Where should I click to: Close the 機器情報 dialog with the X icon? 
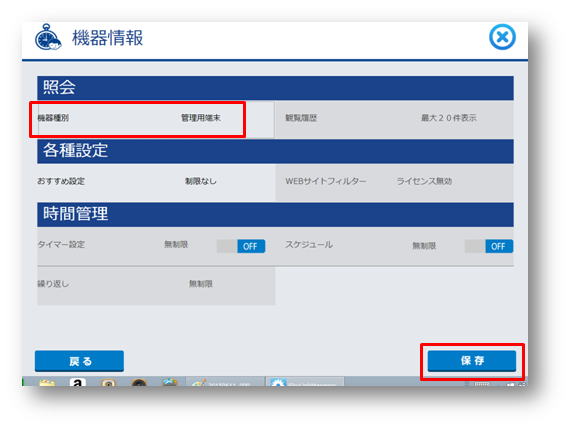pyautogui.click(x=502, y=37)
